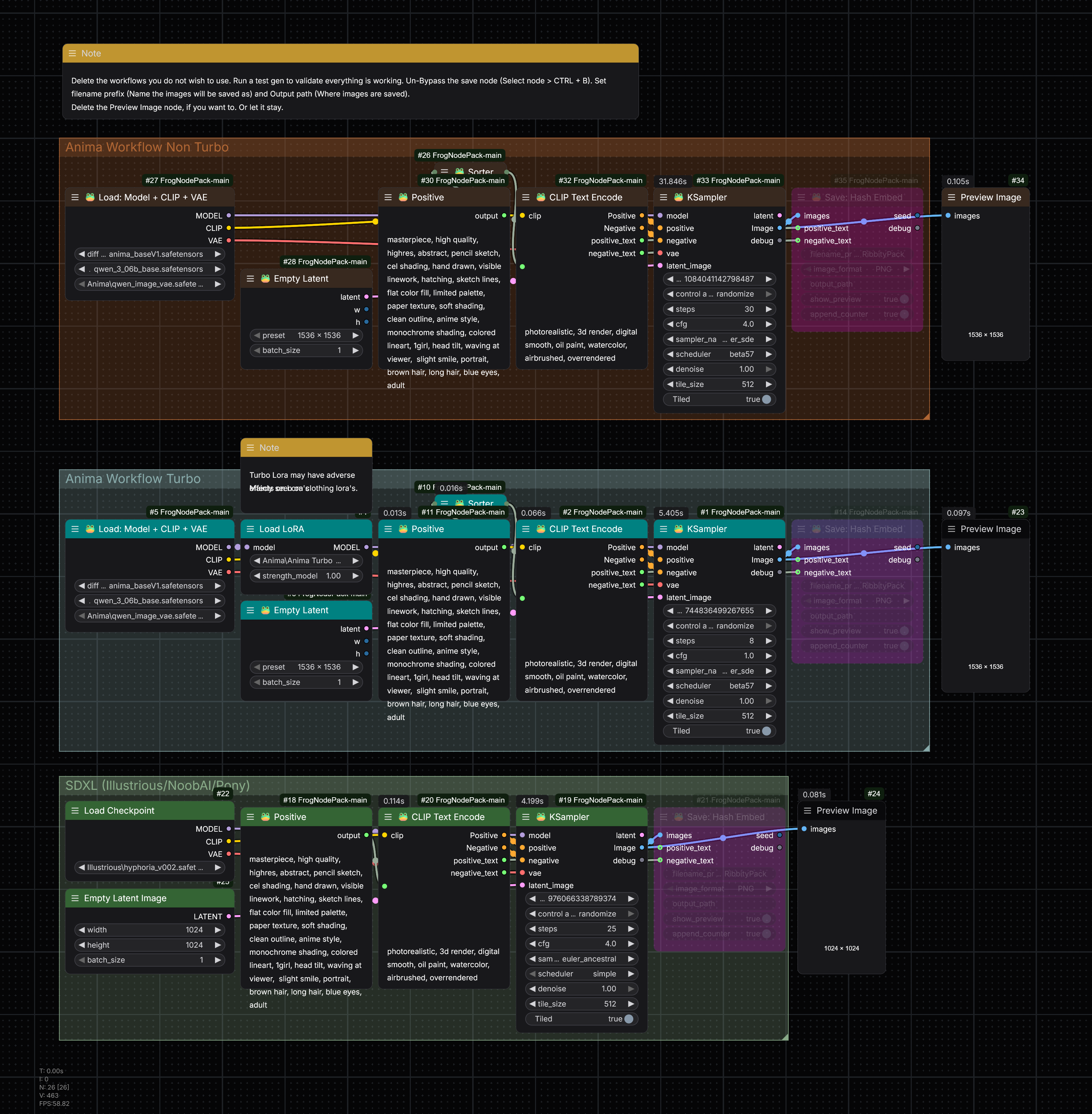Click seed 1084041142798487 field
This screenshot has height=1114, width=1092.
[x=719, y=279]
